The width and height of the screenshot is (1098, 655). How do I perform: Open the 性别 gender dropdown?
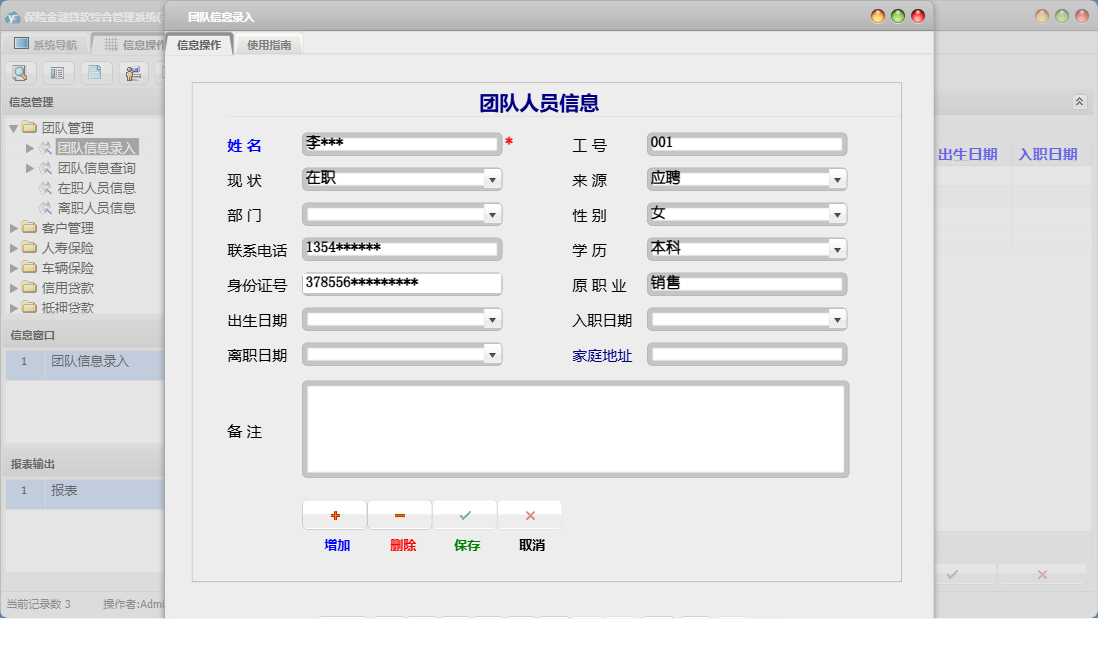pos(838,213)
